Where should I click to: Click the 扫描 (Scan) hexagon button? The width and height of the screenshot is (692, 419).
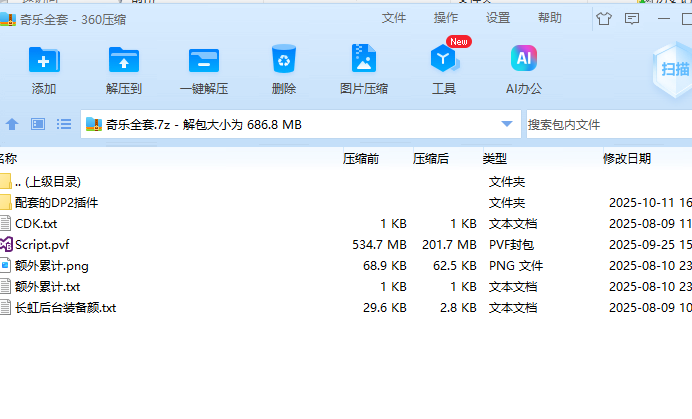(674, 69)
